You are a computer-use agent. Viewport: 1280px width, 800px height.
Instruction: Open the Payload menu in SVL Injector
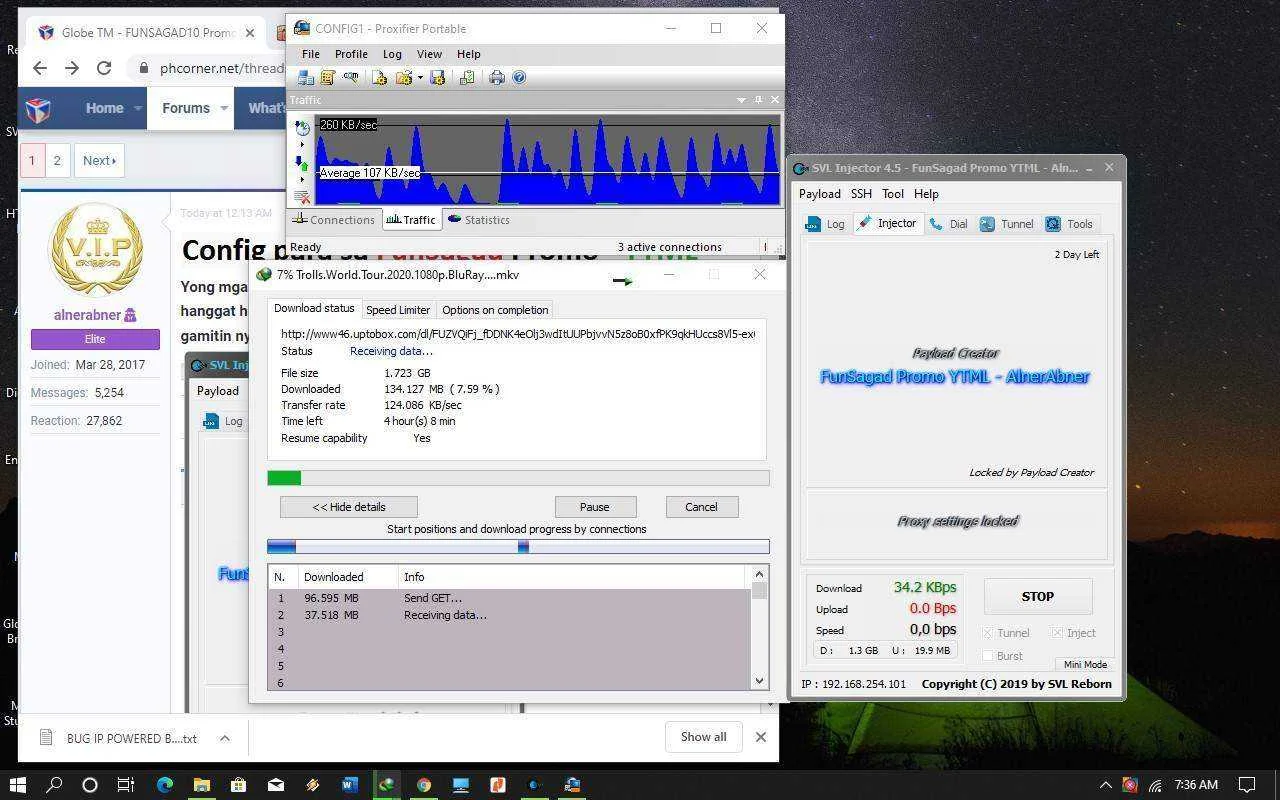tap(819, 194)
